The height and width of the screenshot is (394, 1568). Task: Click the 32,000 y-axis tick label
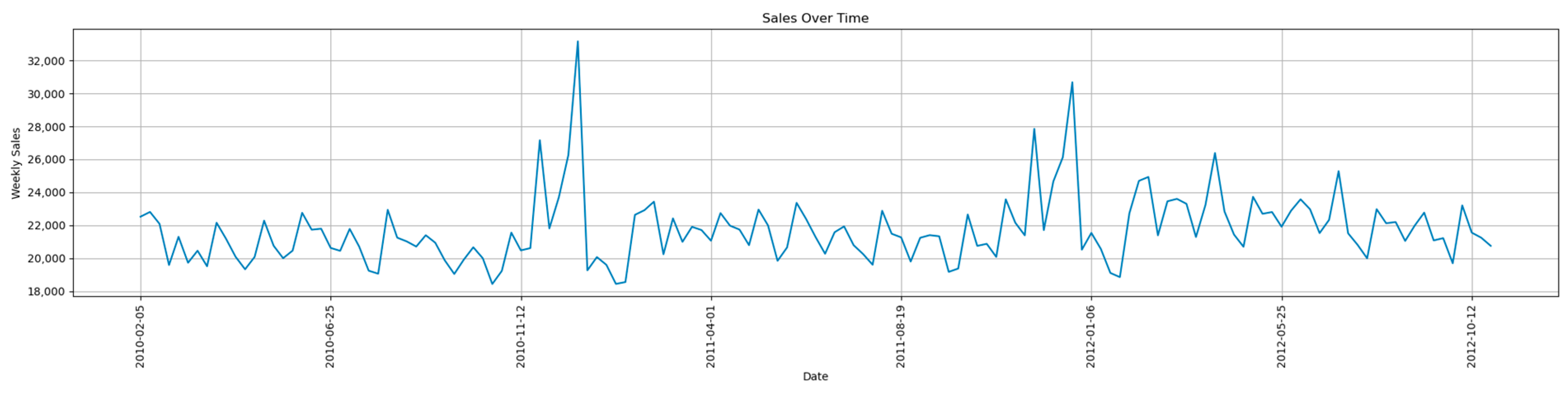46,61
